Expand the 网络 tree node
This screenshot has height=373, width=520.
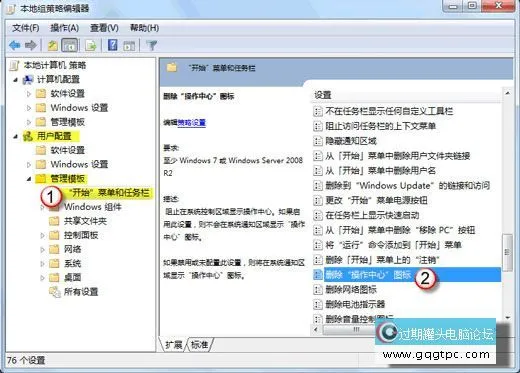coord(42,250)
